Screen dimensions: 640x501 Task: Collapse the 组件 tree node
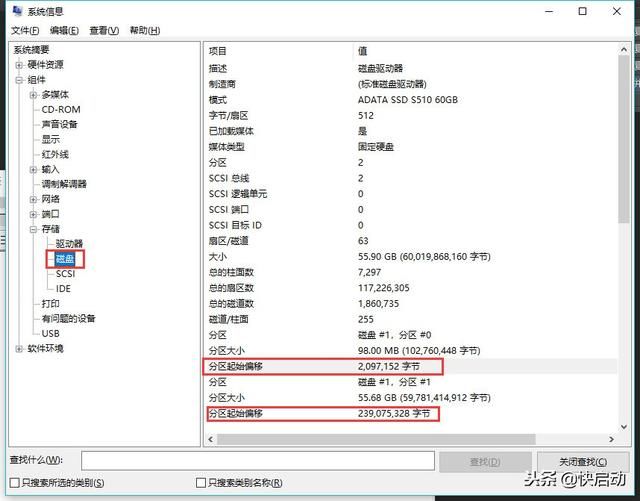click(x=19, y=80)
